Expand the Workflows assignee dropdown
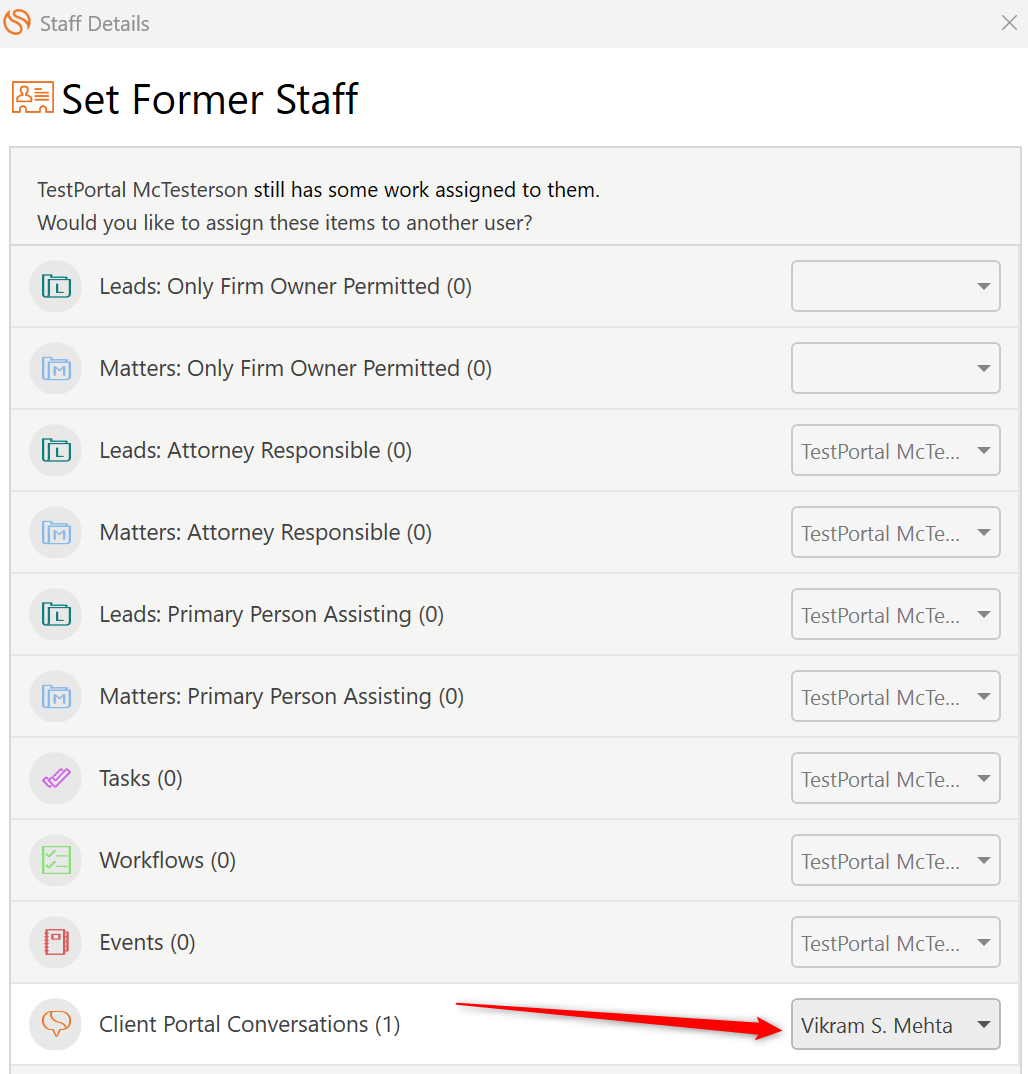The height and width of the screenshot is (1074, 1028). coord(895,861)
